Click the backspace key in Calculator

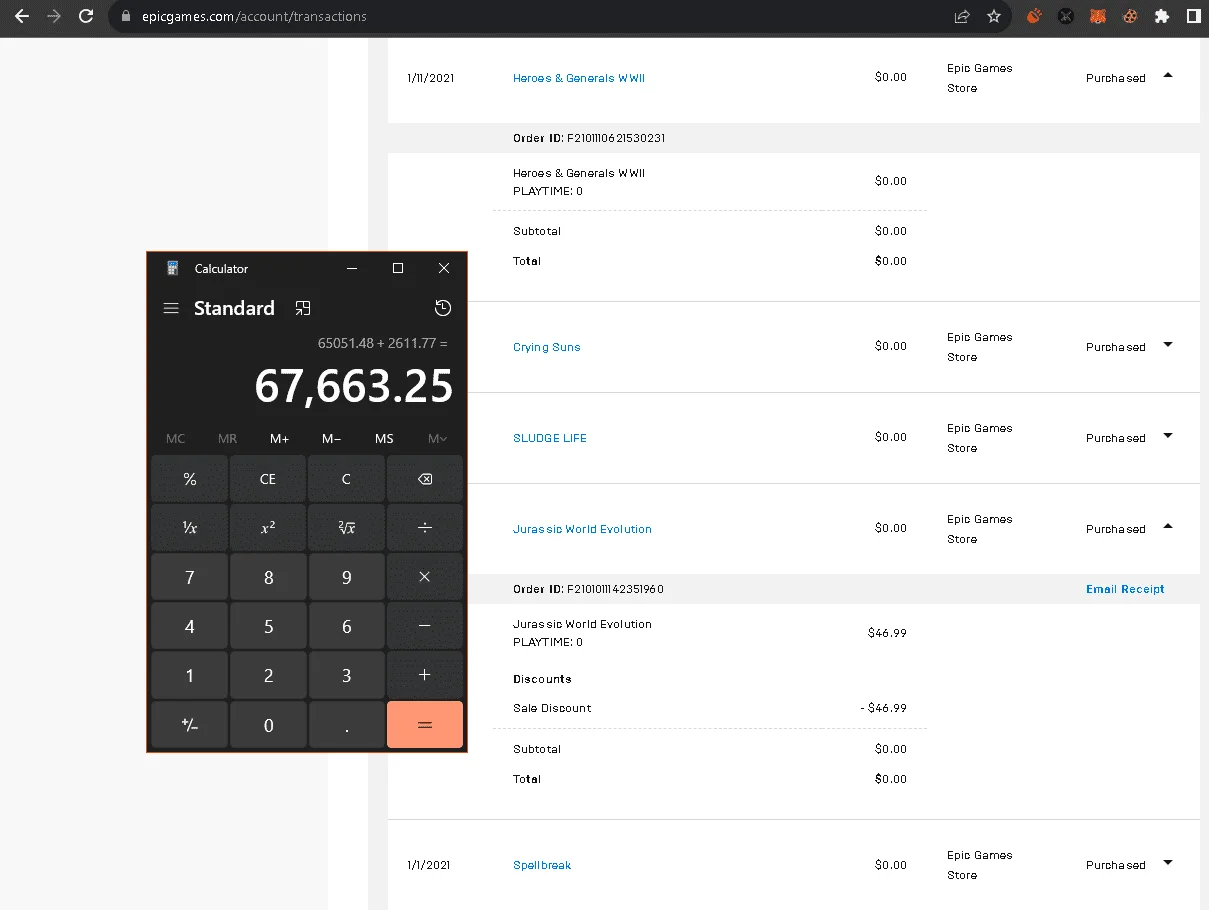point(425,479)
